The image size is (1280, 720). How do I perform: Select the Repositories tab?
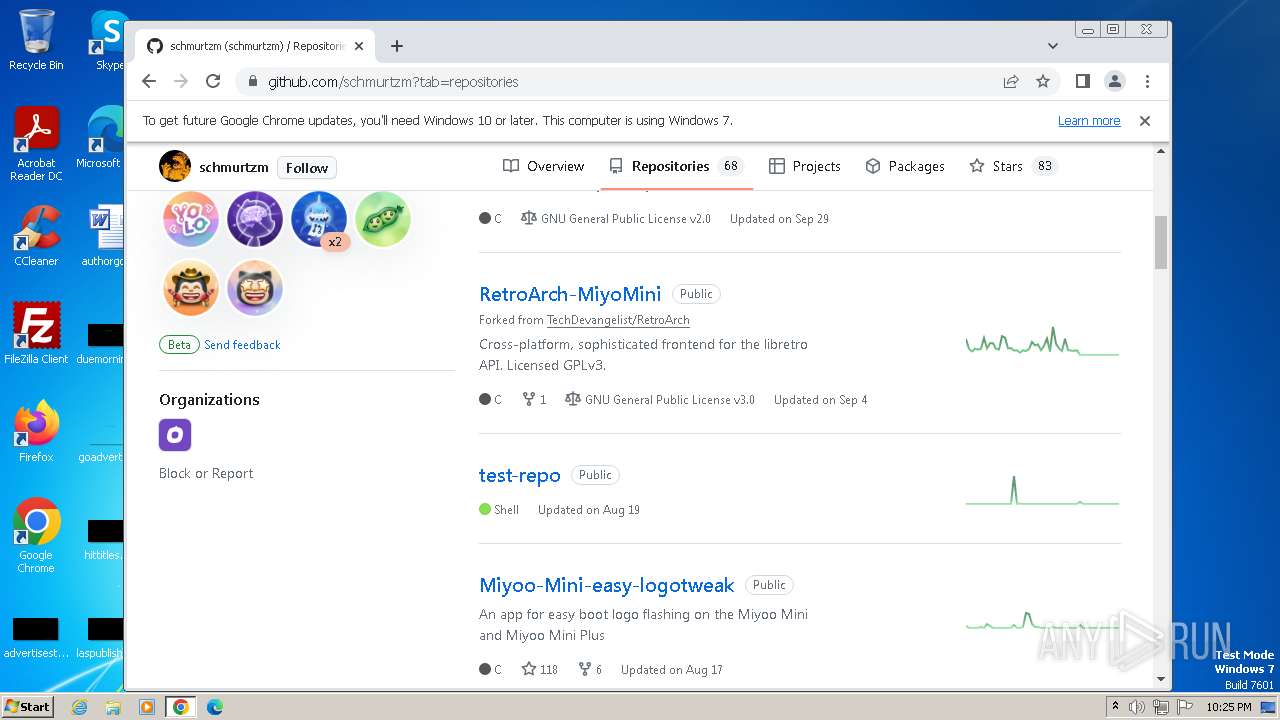[x=676, y=166]
